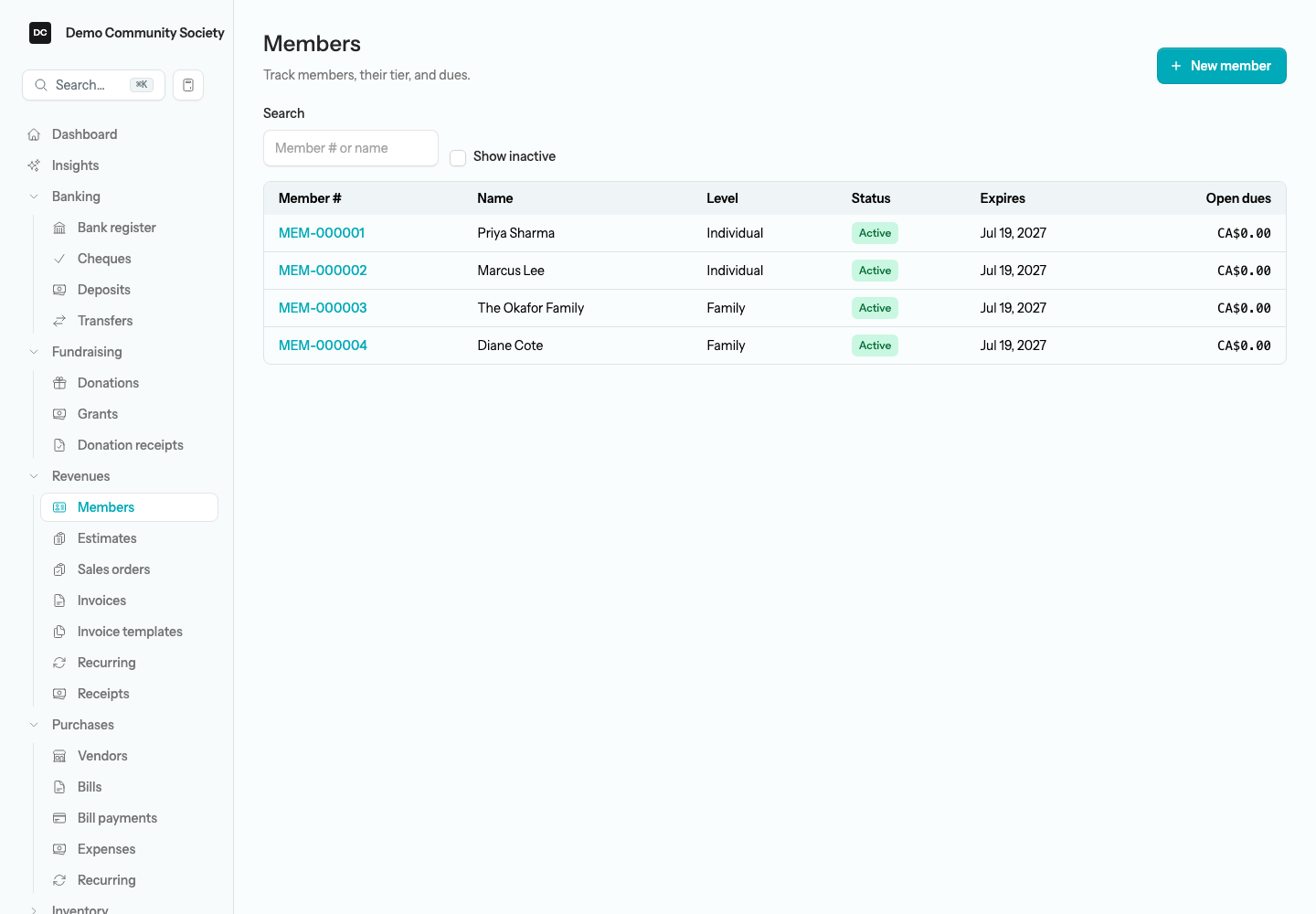Click the name Marcus Lee
This screenshot has height=914, width=1316.
[x=511, y=271]
